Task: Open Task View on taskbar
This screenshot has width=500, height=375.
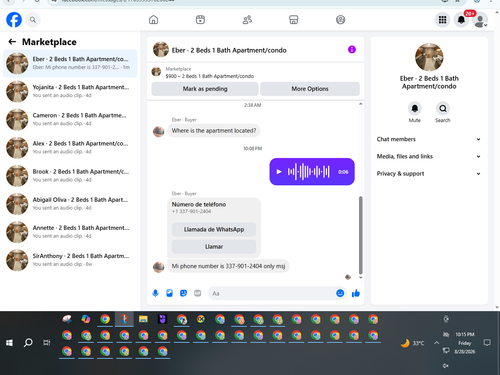Action: [x=47, y=342]
